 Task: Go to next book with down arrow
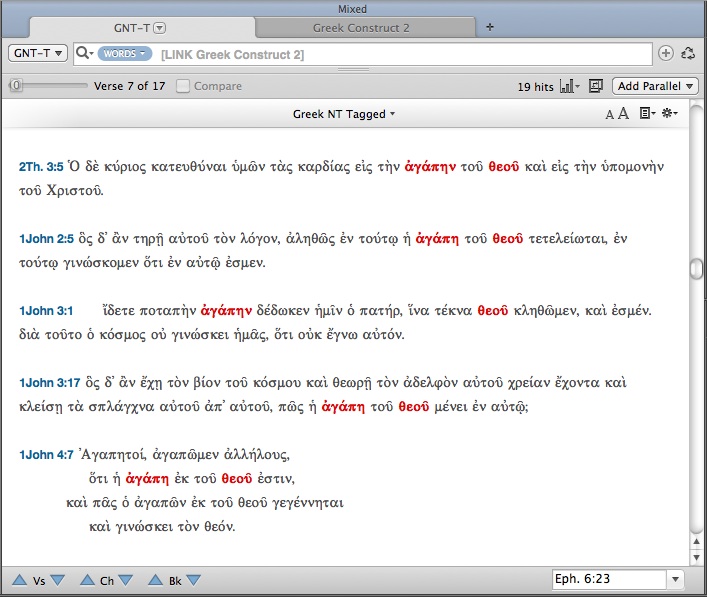pos(193,580)
